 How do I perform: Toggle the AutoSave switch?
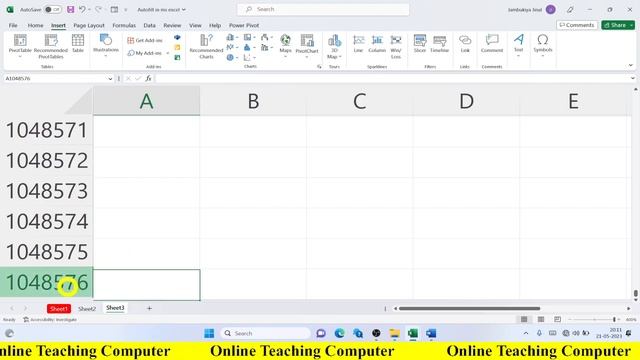tap(53, 9)
